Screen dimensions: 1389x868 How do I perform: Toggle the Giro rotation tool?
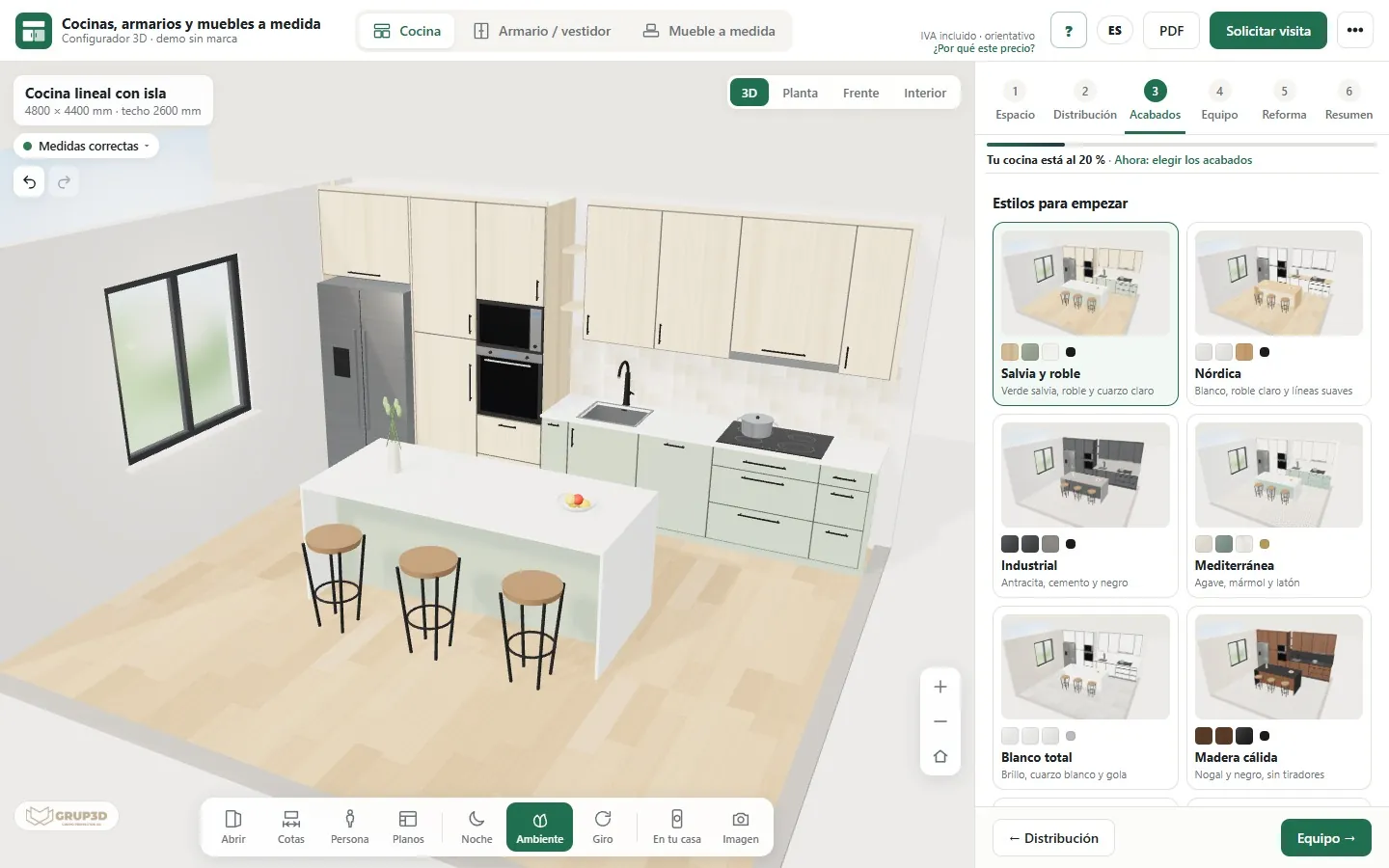coord(603,827)
